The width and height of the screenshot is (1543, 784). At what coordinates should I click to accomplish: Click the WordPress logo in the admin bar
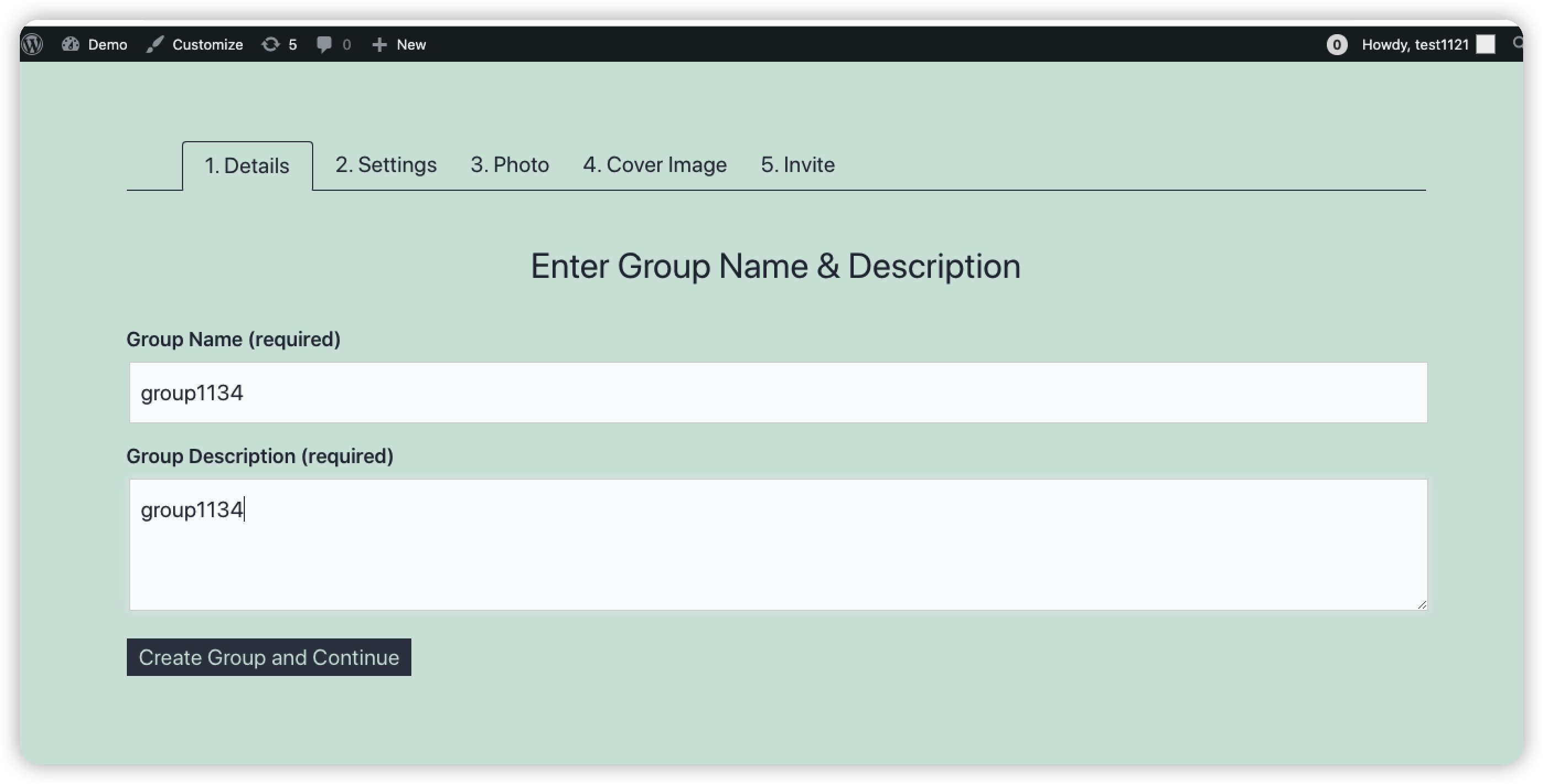(33, 44)
